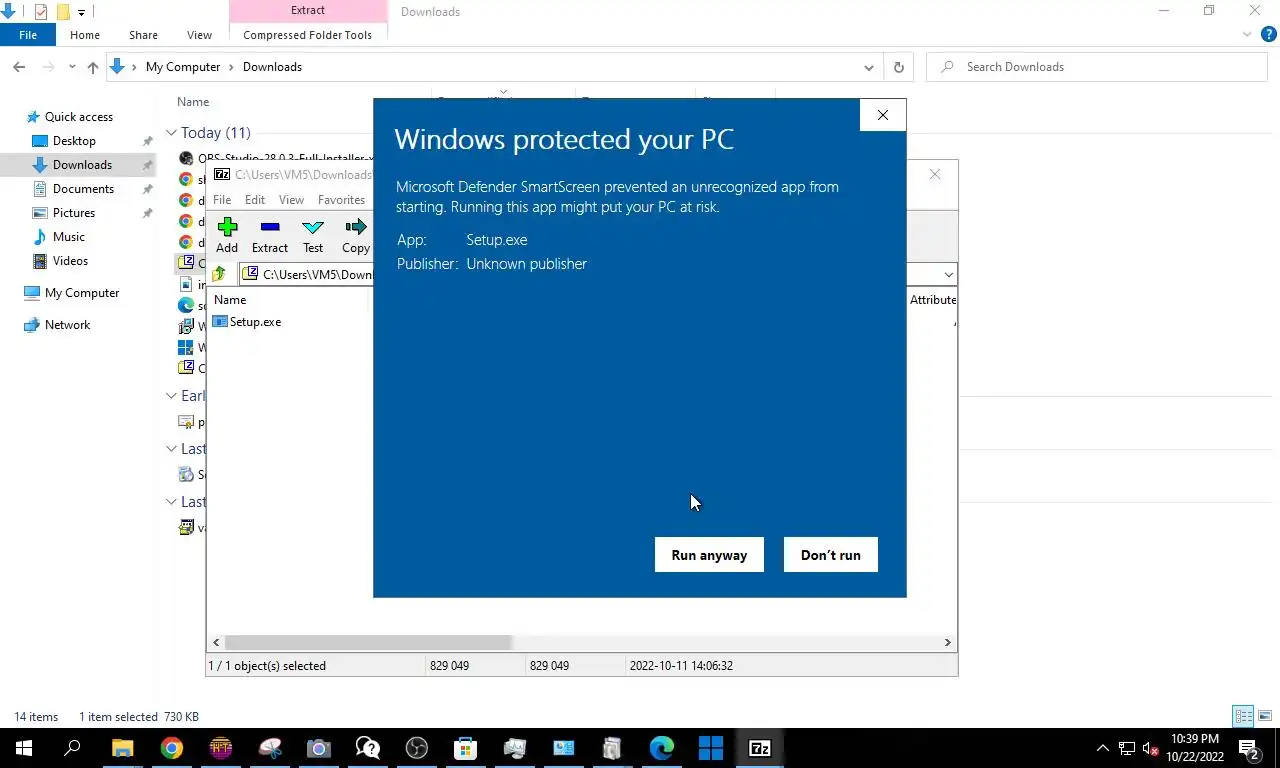Open Explorer Help icon
Viewport: 1280px width, 768px height.
(x=1269, y=35)
